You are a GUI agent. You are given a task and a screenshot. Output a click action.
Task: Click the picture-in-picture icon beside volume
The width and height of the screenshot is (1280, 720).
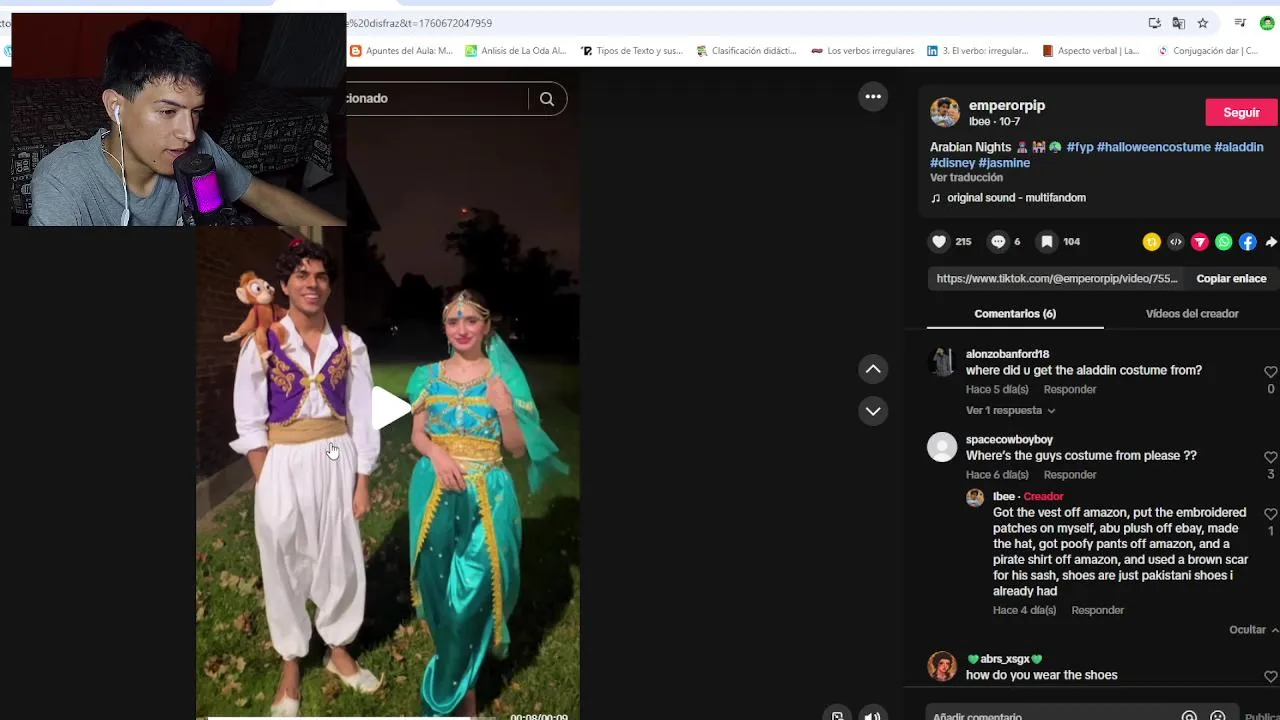coord(837,715)
